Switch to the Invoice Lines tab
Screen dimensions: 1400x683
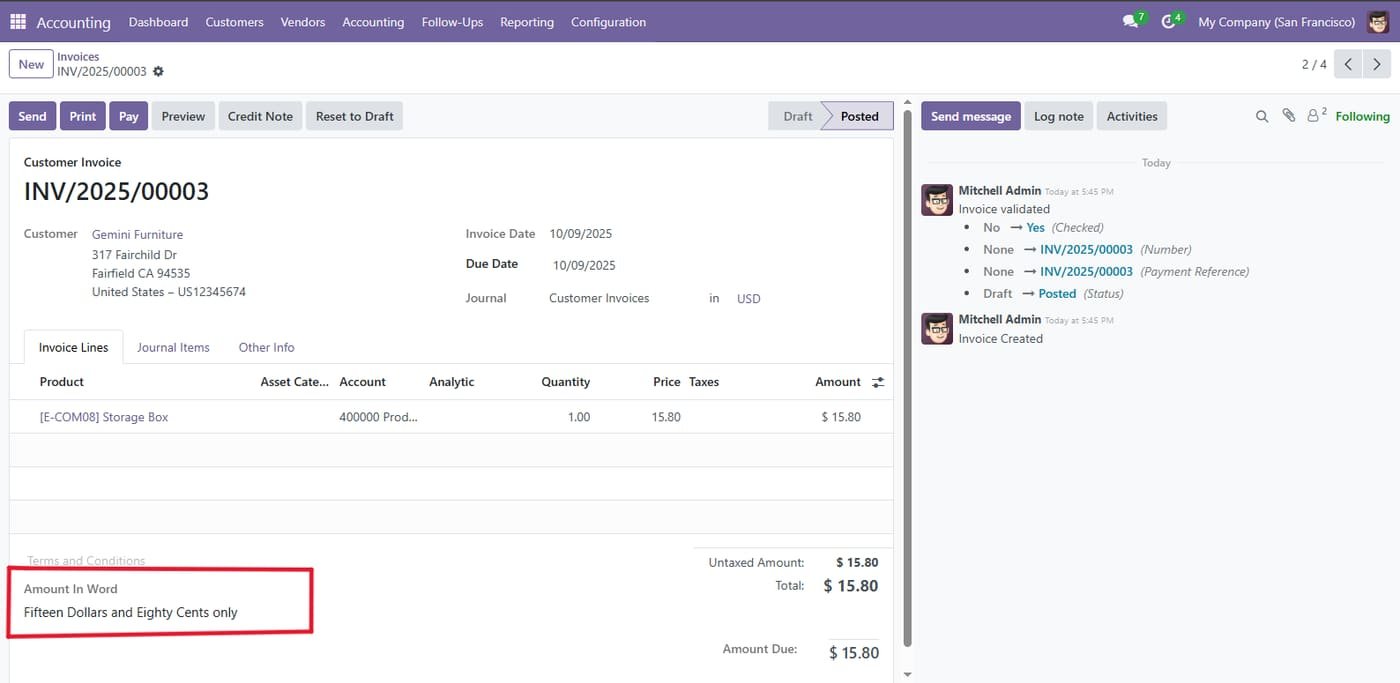pyautogui.click(x=73, y=347)
